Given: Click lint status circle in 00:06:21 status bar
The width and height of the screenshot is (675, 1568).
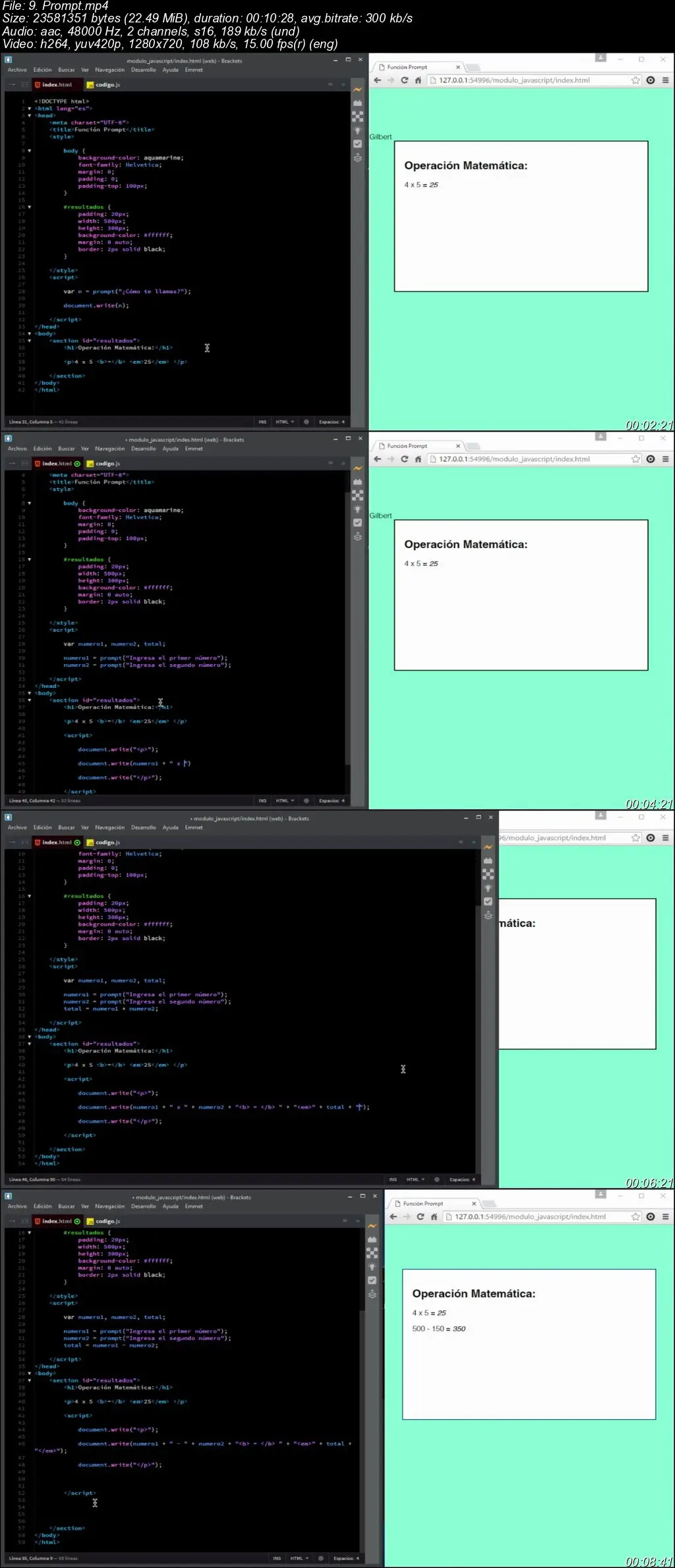Looking at the screenshot, I should click(436, 1179).
